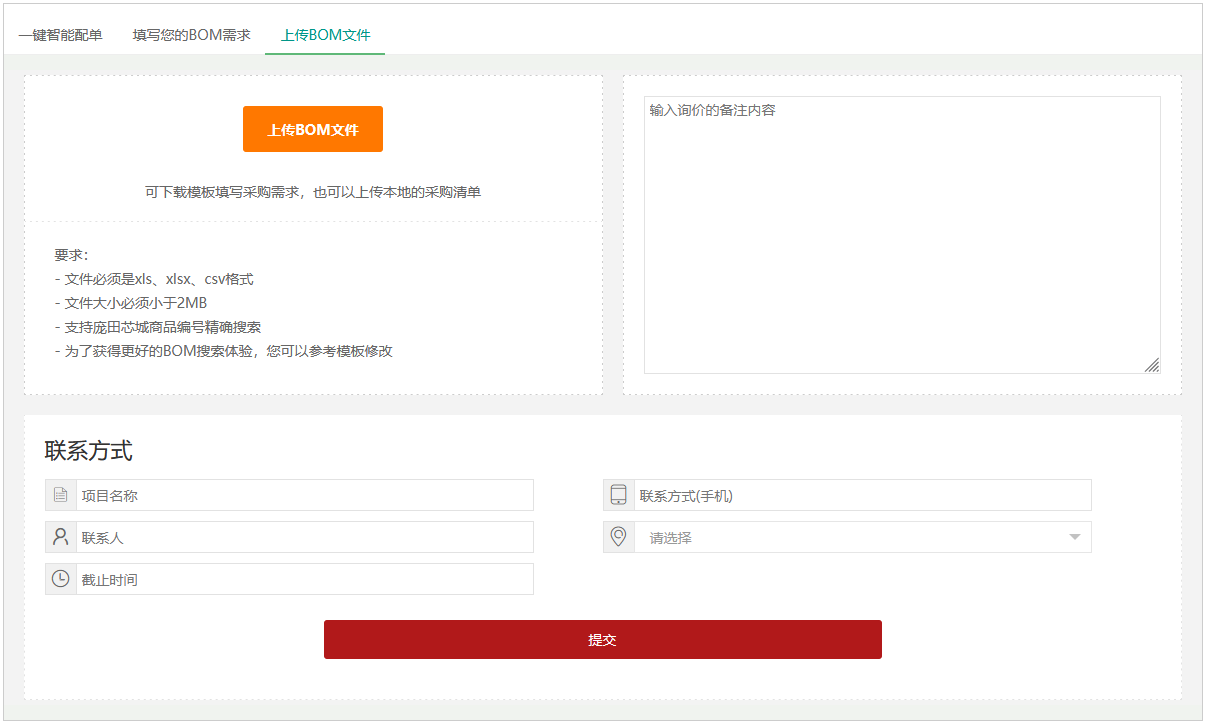Click the line 支持庞田芯城商品编号精确搜索

point(158,327)
